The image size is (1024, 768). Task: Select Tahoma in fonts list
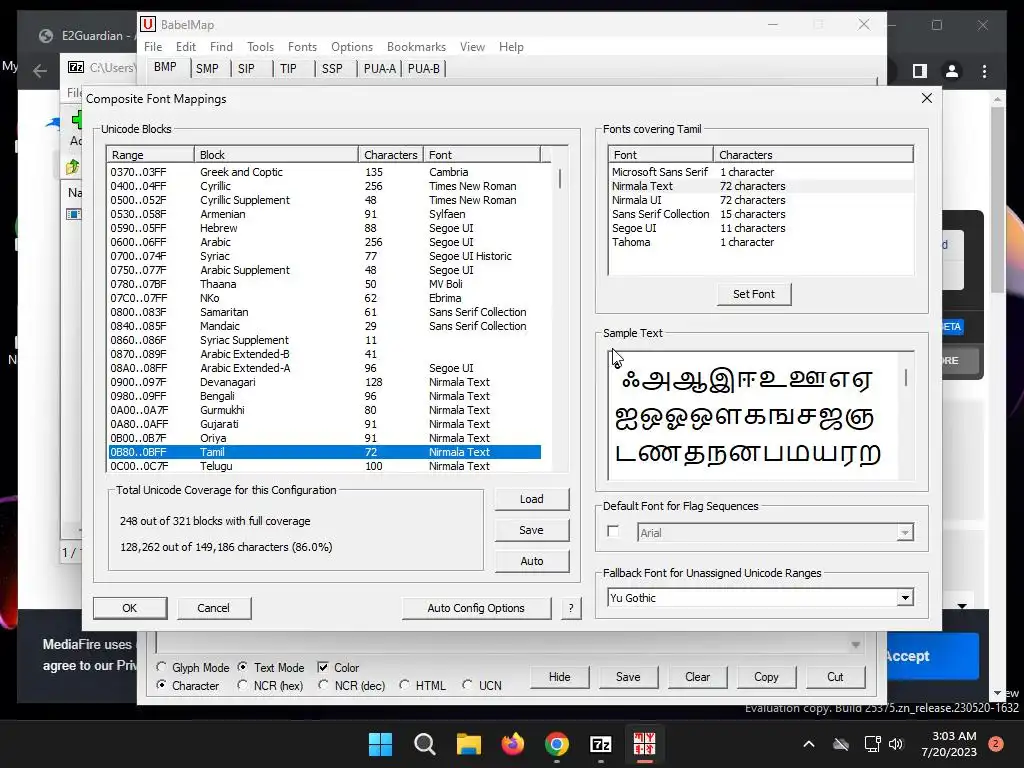click(x=760, y=242)
